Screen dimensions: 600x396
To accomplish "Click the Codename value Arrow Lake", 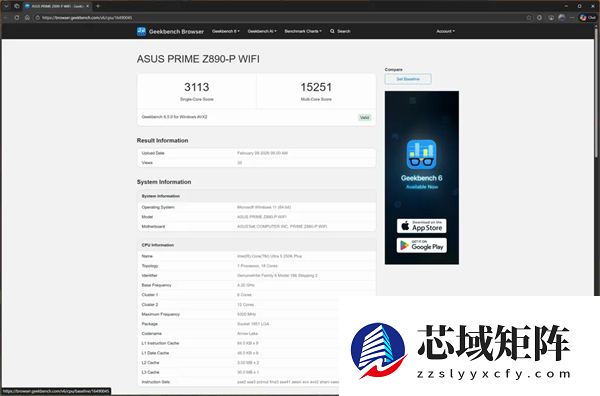I will (247, 334).
